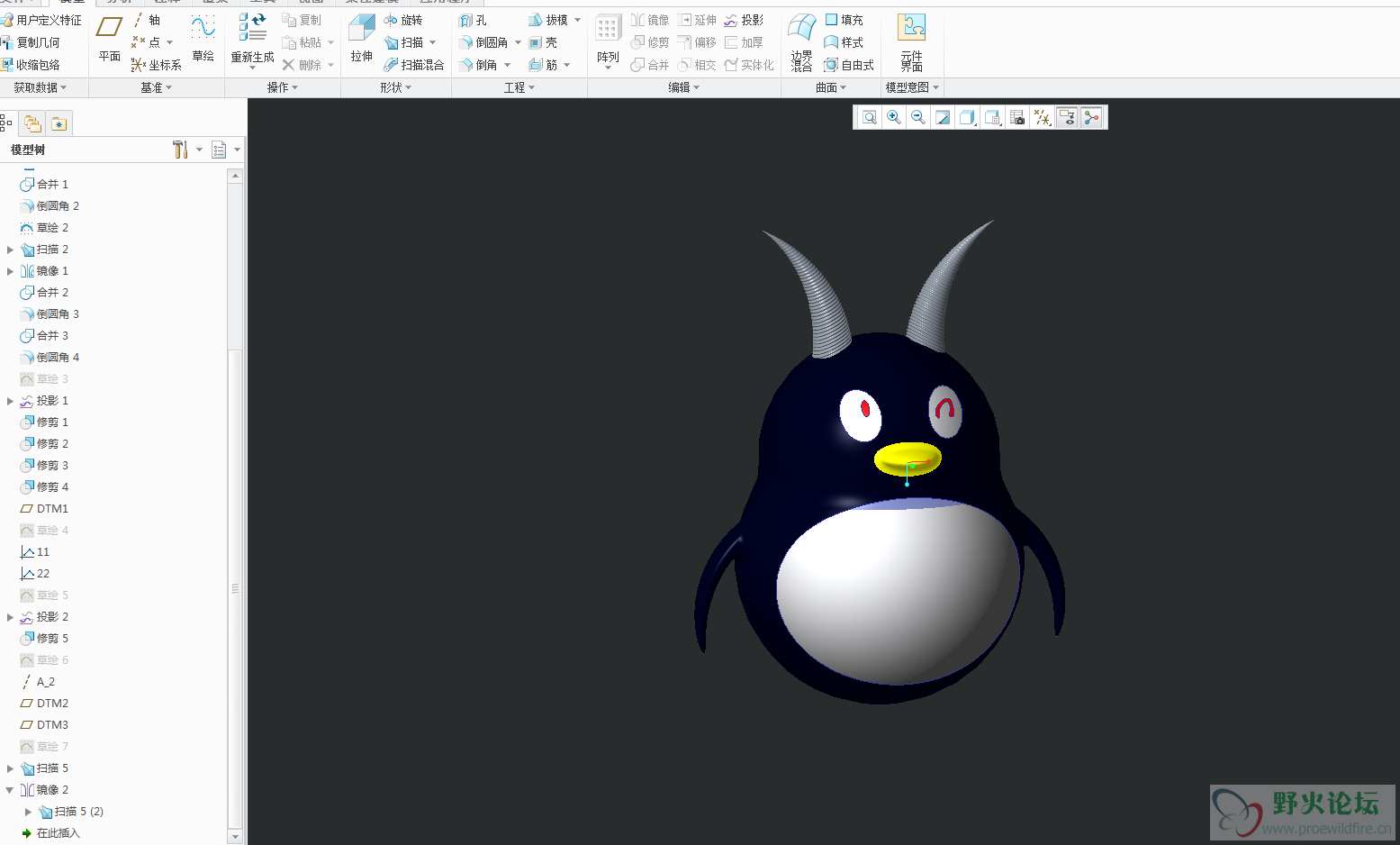1400x845 pixels.
Task: Click 用户定义特征 (User-Defined Feature)
Action: (x=41, y=20)
